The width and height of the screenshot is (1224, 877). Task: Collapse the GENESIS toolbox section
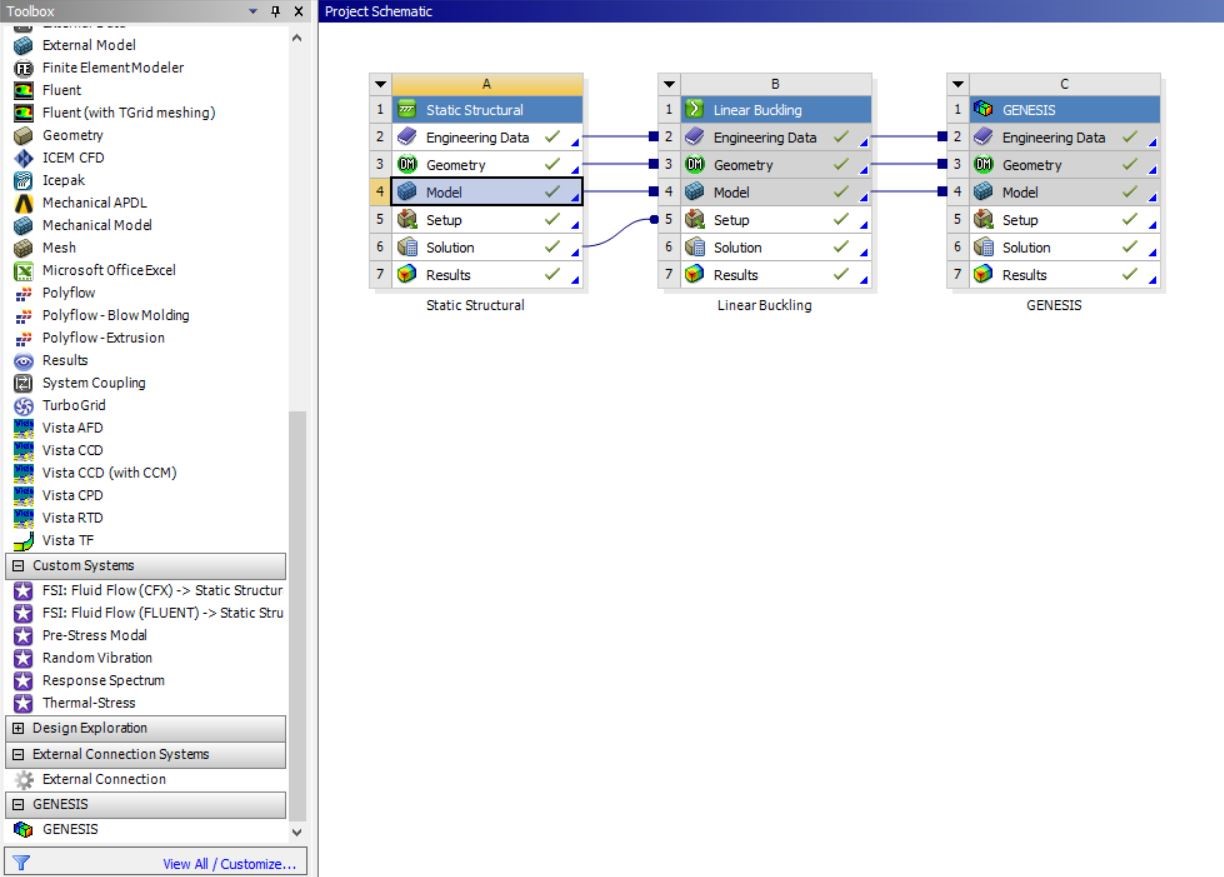[18, 804]
